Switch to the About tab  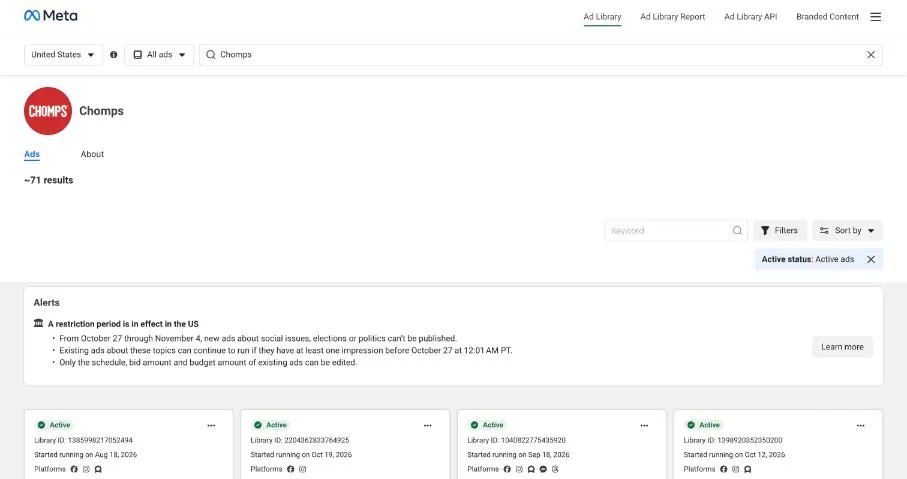(92, 154)
